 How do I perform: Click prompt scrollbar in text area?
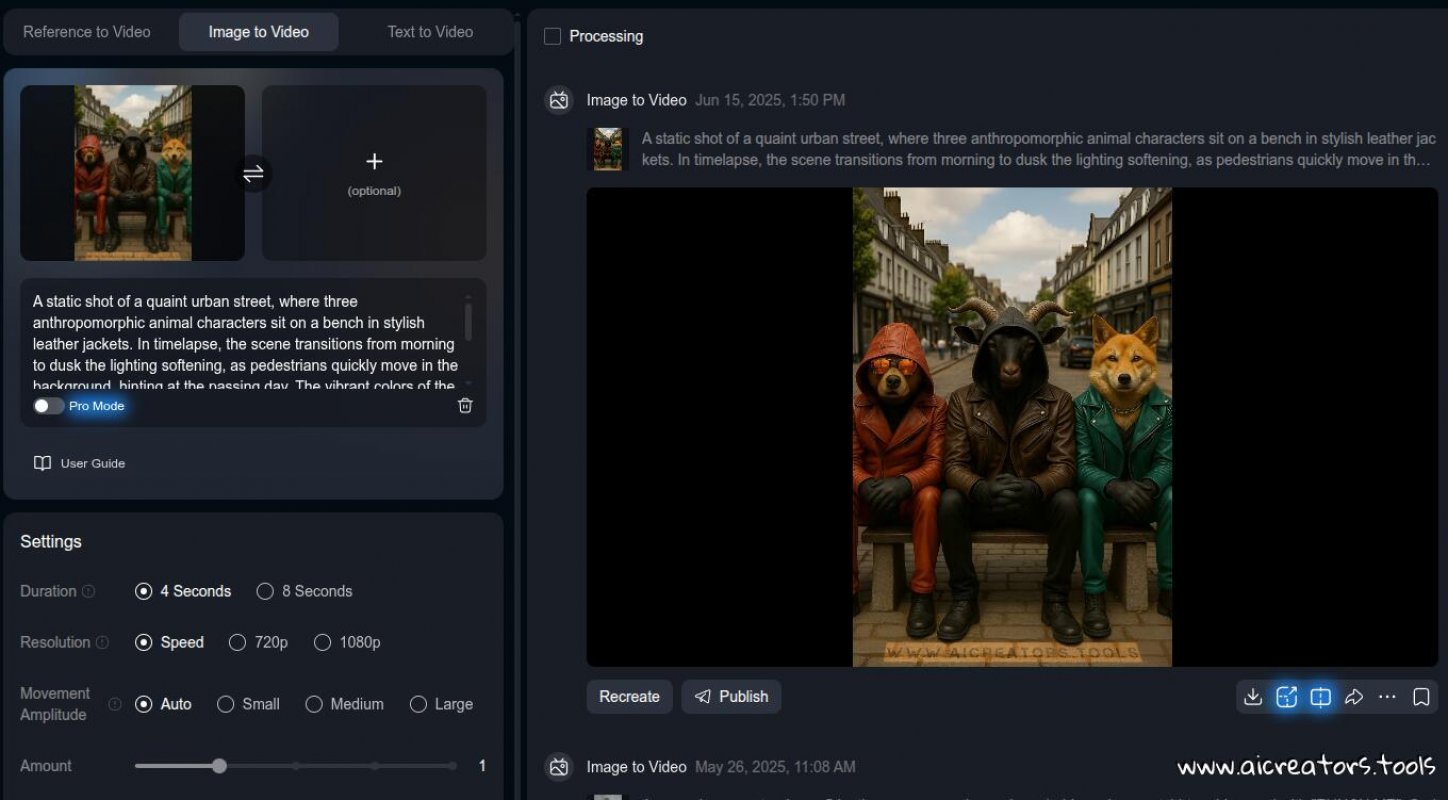(x=468, y=320)
